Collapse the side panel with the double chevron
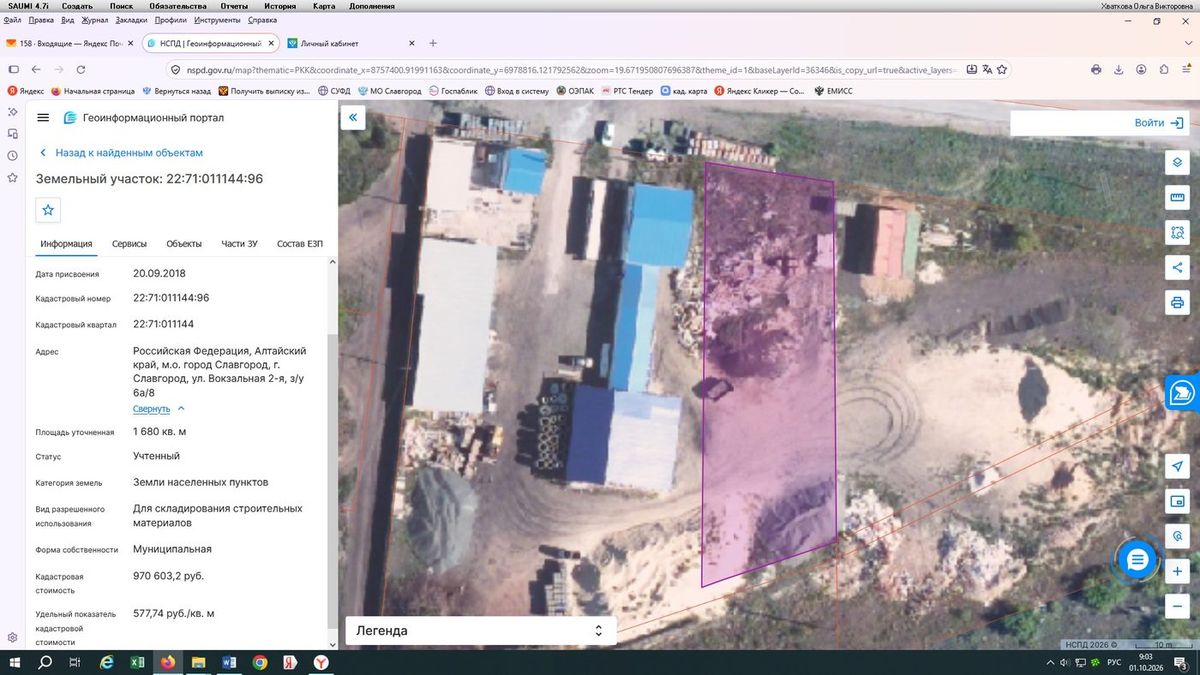 pyautogui.click(x=352, y=118)
